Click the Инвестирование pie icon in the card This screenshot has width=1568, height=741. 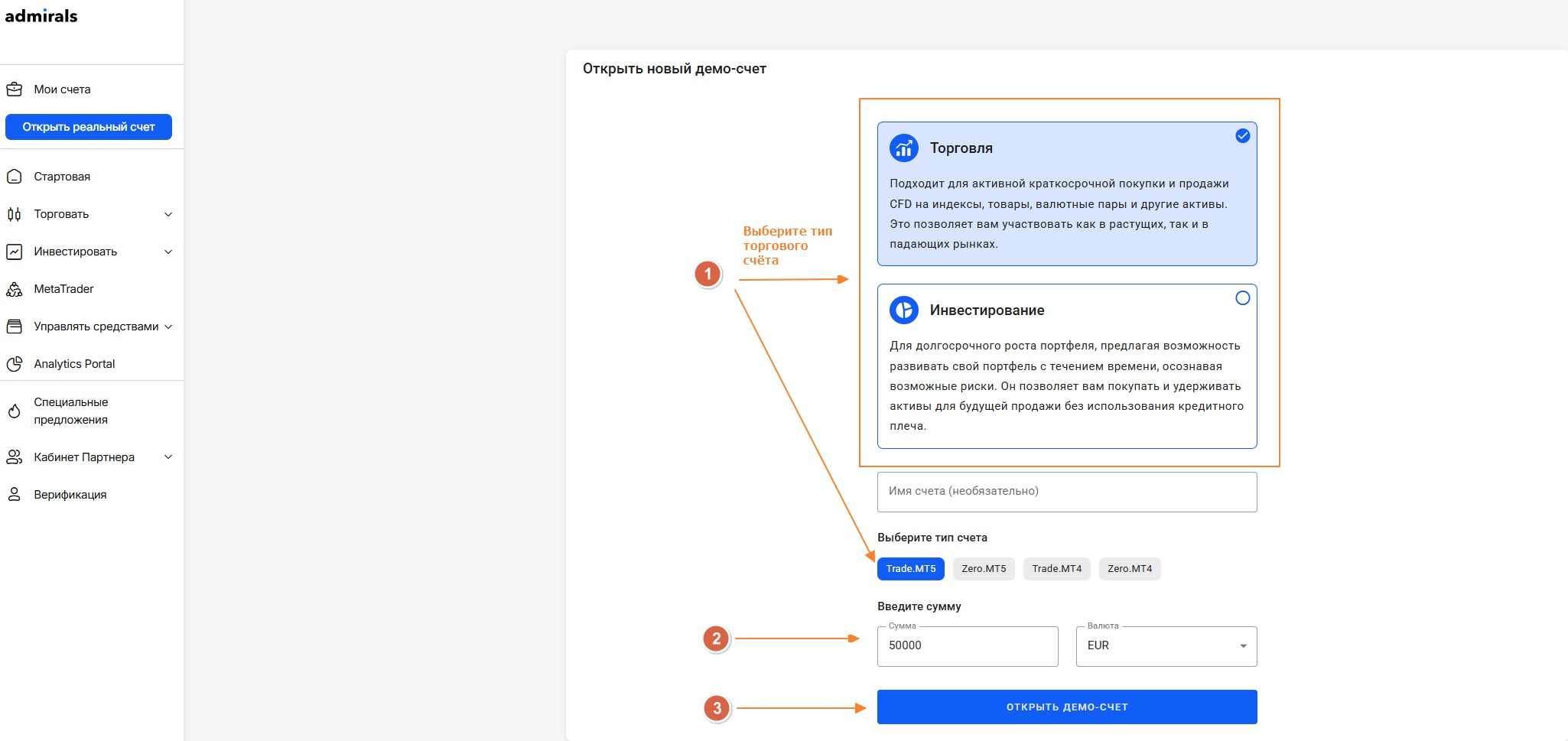click(x=904, y=310)
